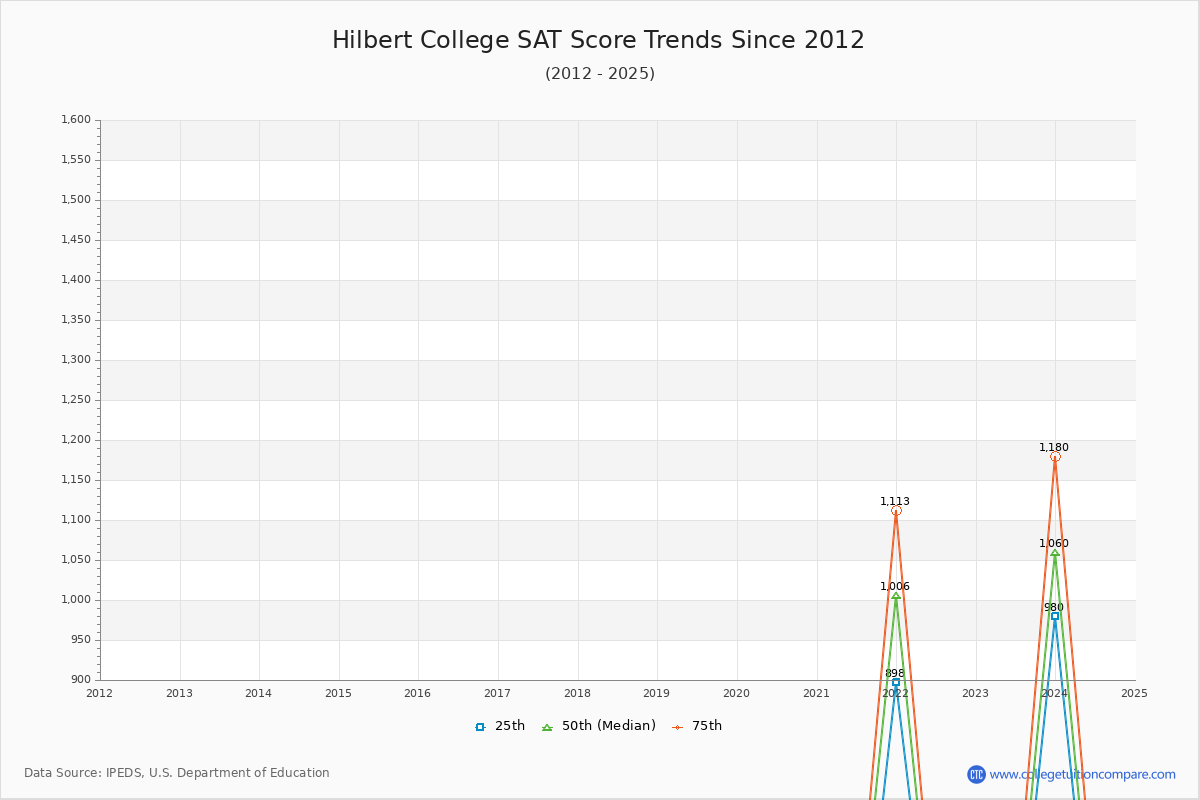Click the 980 data point for 2024
1200x800 pixels.
[x=1055, y=616]
